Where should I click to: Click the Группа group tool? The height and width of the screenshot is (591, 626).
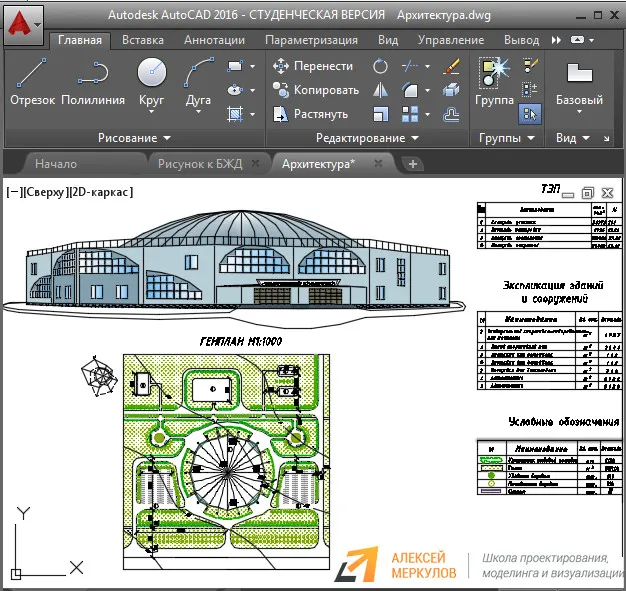[495, 82]
